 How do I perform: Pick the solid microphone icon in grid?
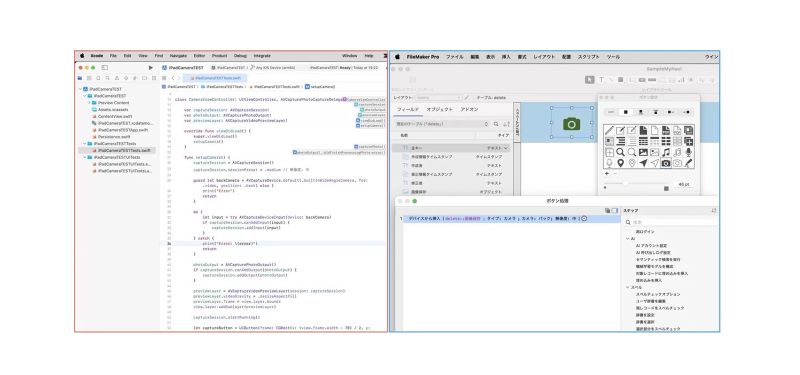click(x=688, y=152)
